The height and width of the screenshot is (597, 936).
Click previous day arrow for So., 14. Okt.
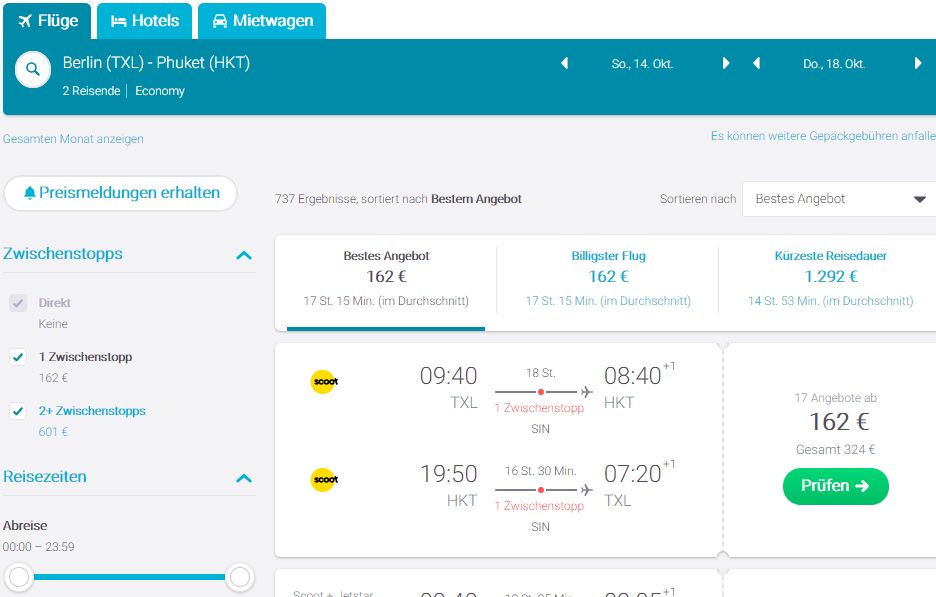[564, 63]
